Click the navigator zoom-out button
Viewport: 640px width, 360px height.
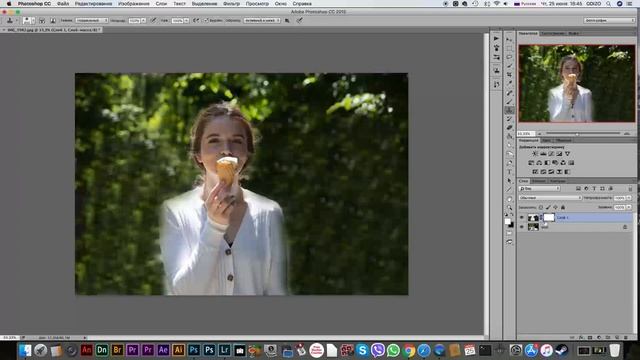tap(540, 133)
